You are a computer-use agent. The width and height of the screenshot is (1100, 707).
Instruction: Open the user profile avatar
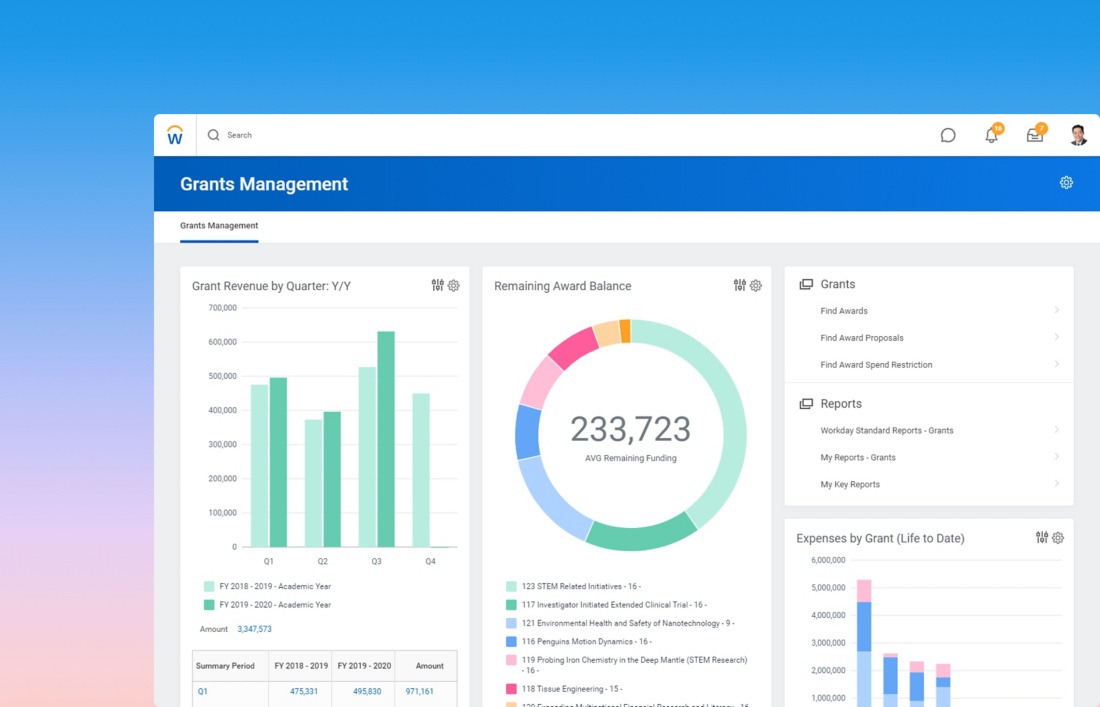click(x=1078, y=135)
